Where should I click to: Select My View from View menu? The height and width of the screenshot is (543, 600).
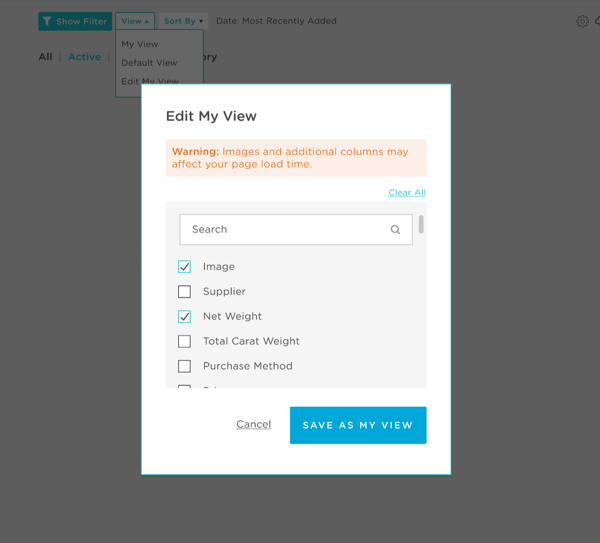pos(140,44)
